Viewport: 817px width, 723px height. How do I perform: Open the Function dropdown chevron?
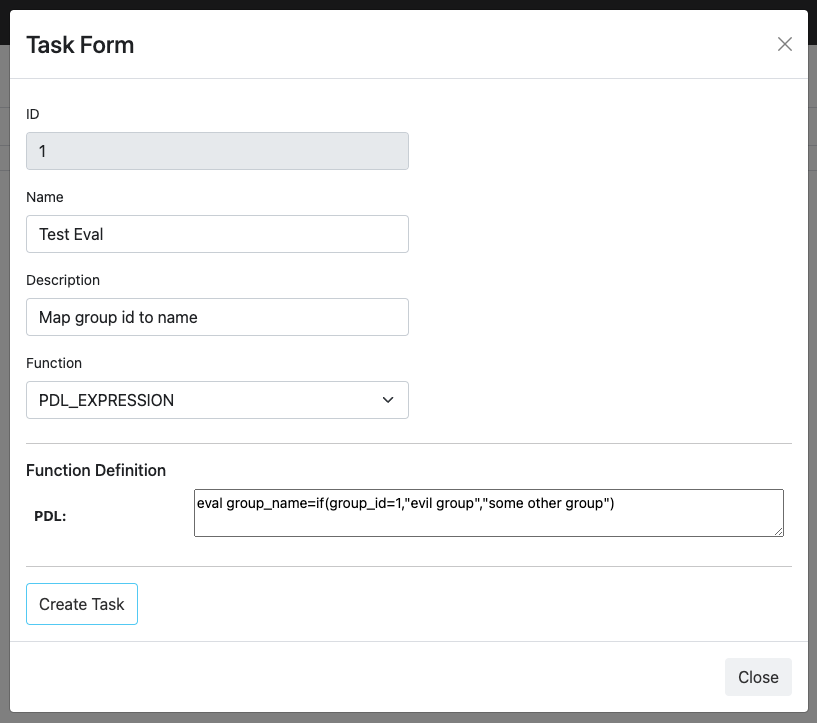pos(388,399)
